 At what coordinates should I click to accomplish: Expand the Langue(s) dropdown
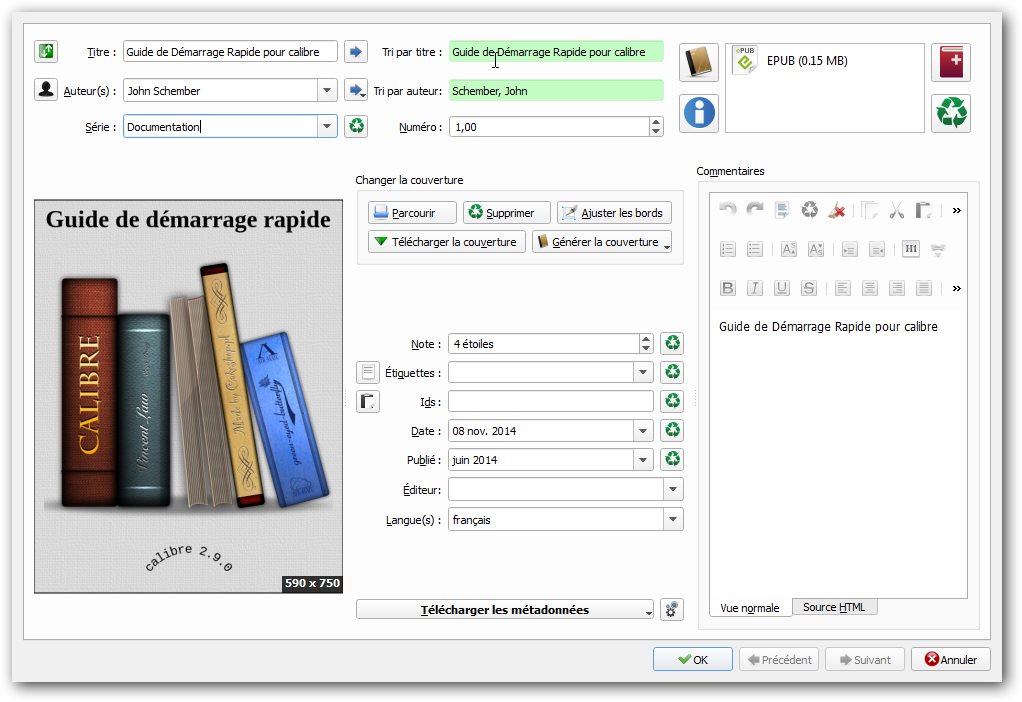[x=673, y=520]
